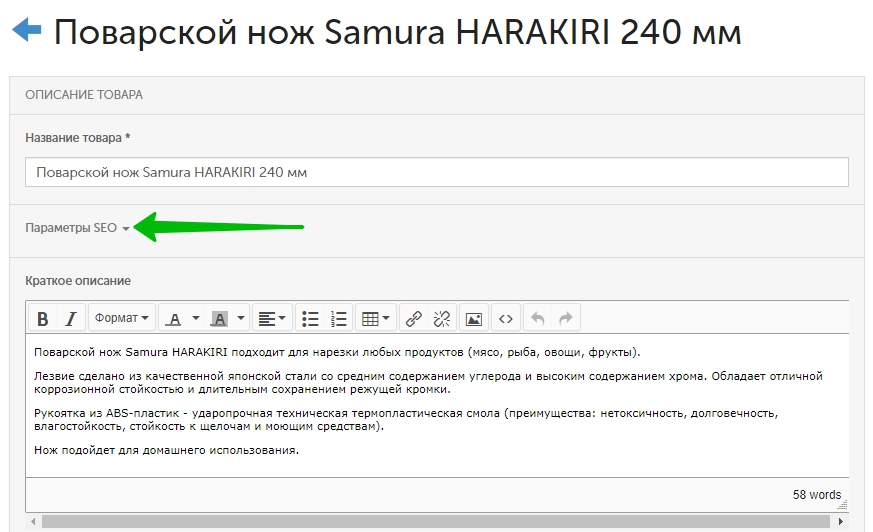Click the Название товара input field
This screenshot has height=532, width=873.
click(436, 172)
